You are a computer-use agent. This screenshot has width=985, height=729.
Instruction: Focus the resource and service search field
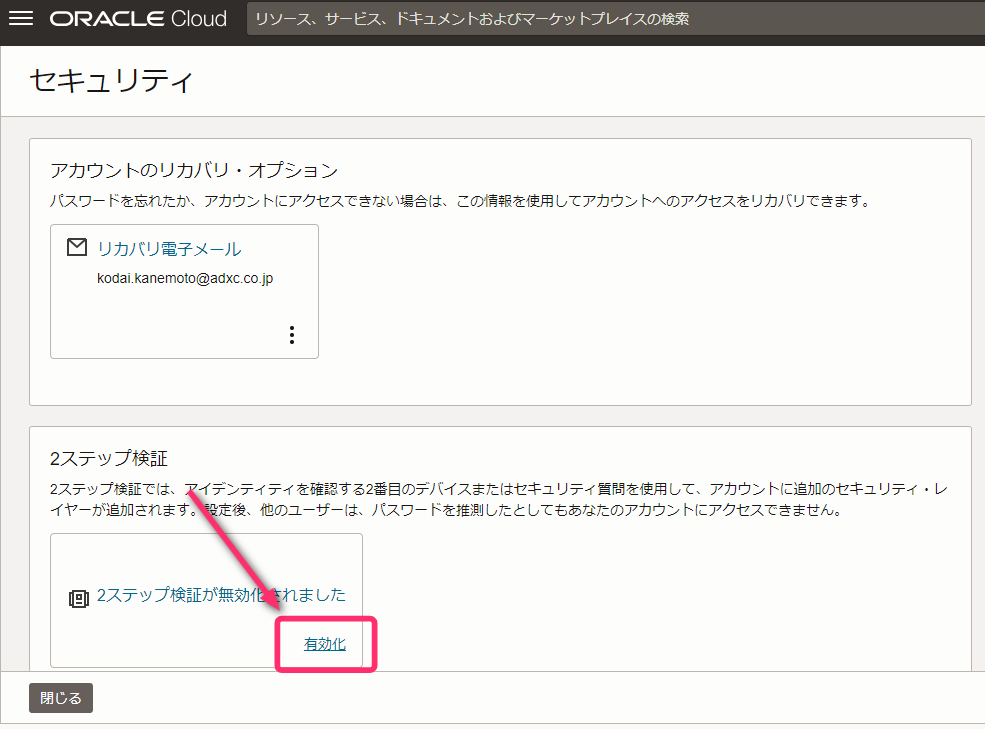coord(616,19)
